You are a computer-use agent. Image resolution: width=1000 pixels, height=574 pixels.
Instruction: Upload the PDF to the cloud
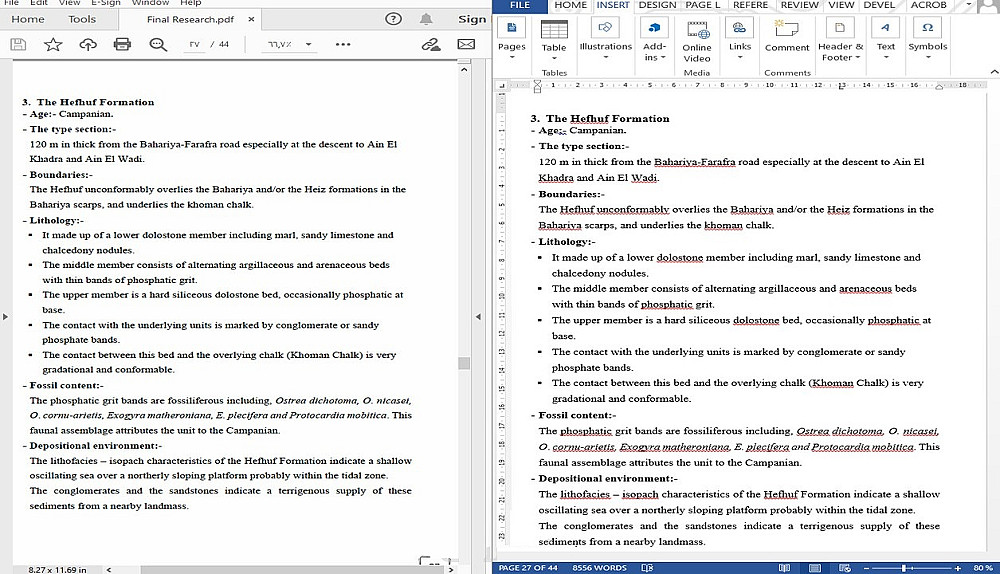click(88, 44)
